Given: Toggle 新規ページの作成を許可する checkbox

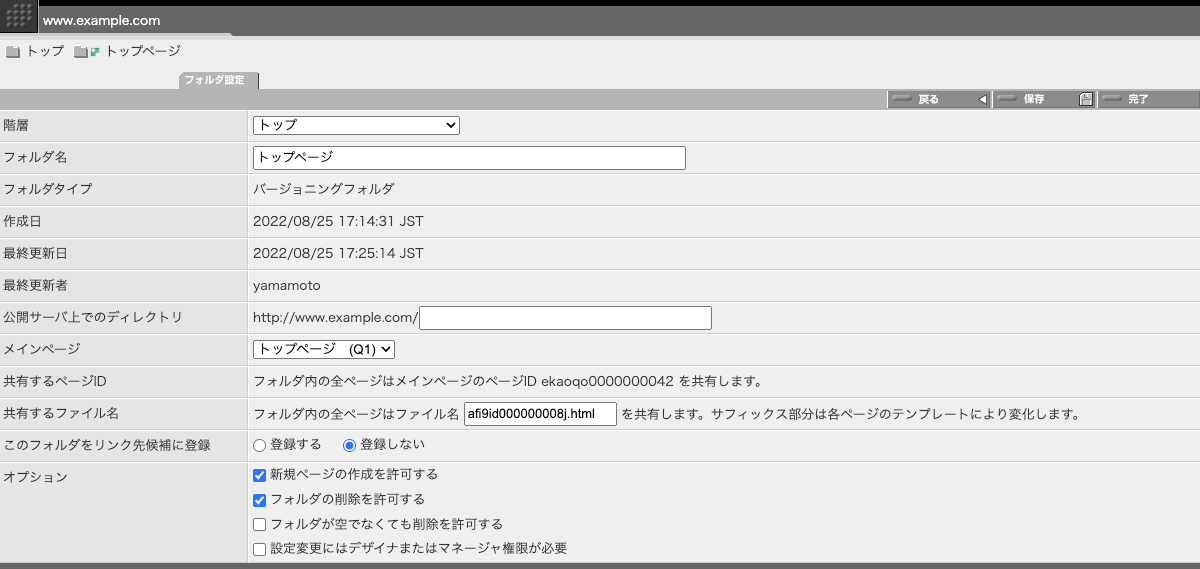Looking at the screenshot, I should (x=260, y=474).
